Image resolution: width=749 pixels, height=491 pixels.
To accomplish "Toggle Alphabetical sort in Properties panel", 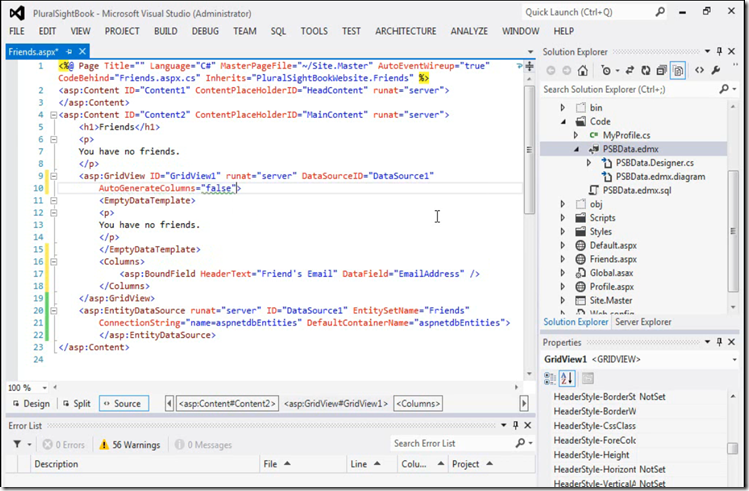I will [567, 379].
